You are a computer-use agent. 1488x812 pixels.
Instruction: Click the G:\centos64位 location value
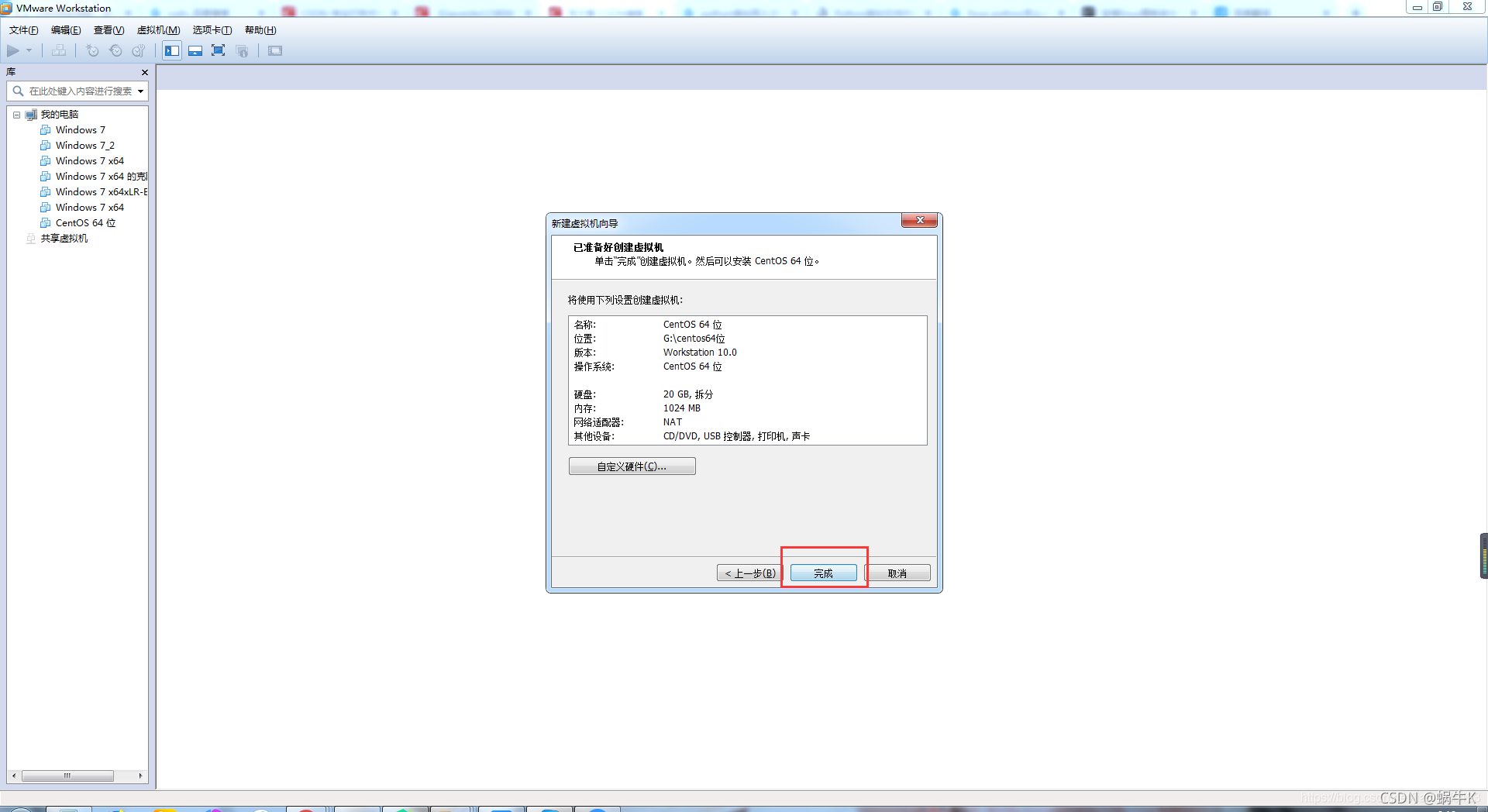tap(694, 339)
